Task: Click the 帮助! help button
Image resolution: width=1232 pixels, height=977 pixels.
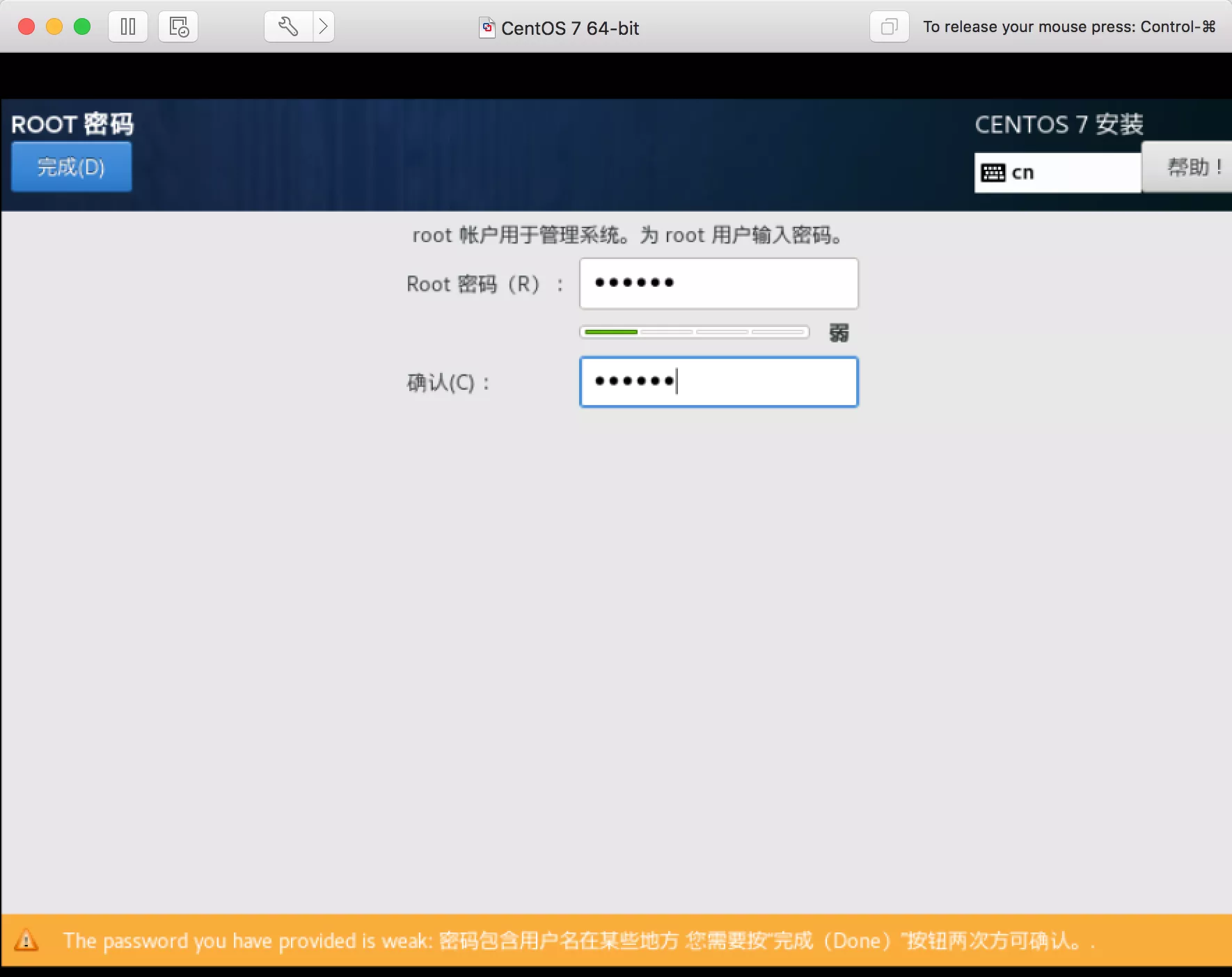Action: tap(1187, 167)
